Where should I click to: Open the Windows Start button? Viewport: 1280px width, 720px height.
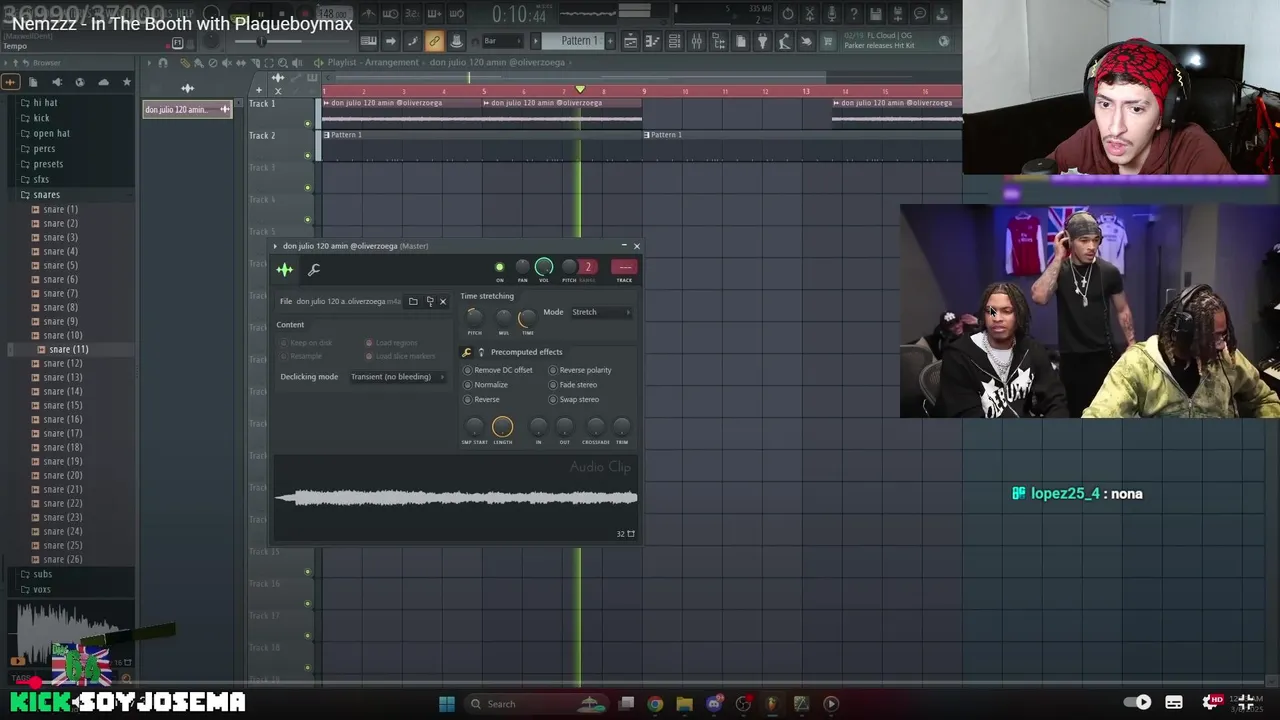[x=447, y=703]
